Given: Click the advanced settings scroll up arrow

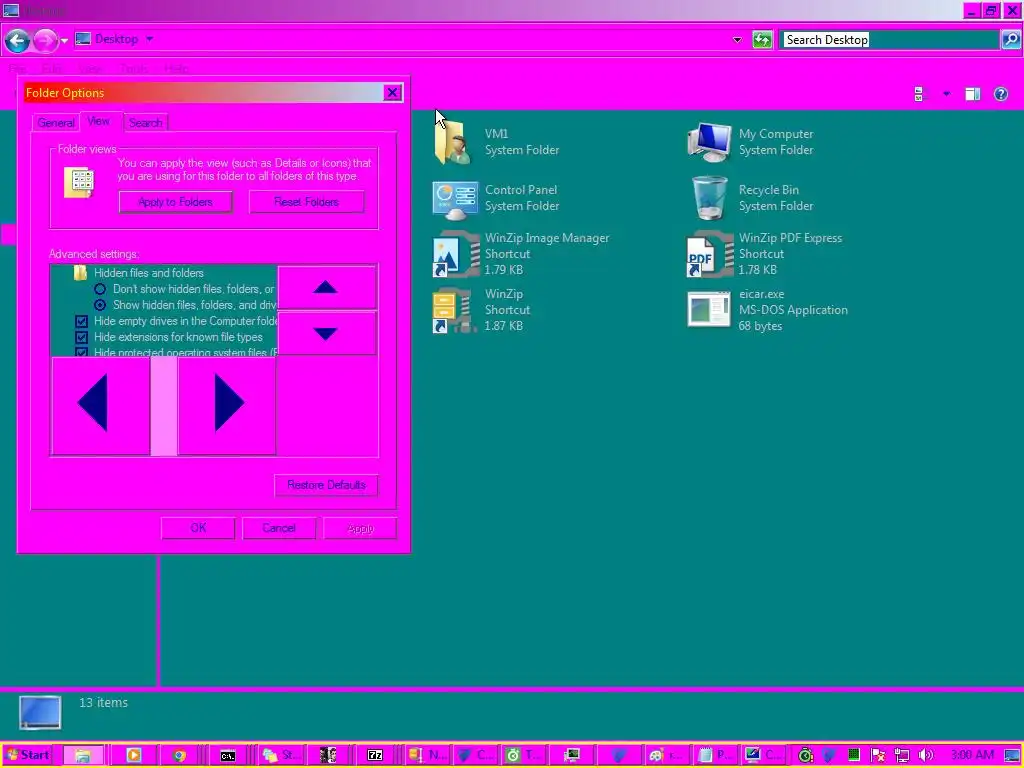Looking at the screenshot, I should tap(327, 287).
